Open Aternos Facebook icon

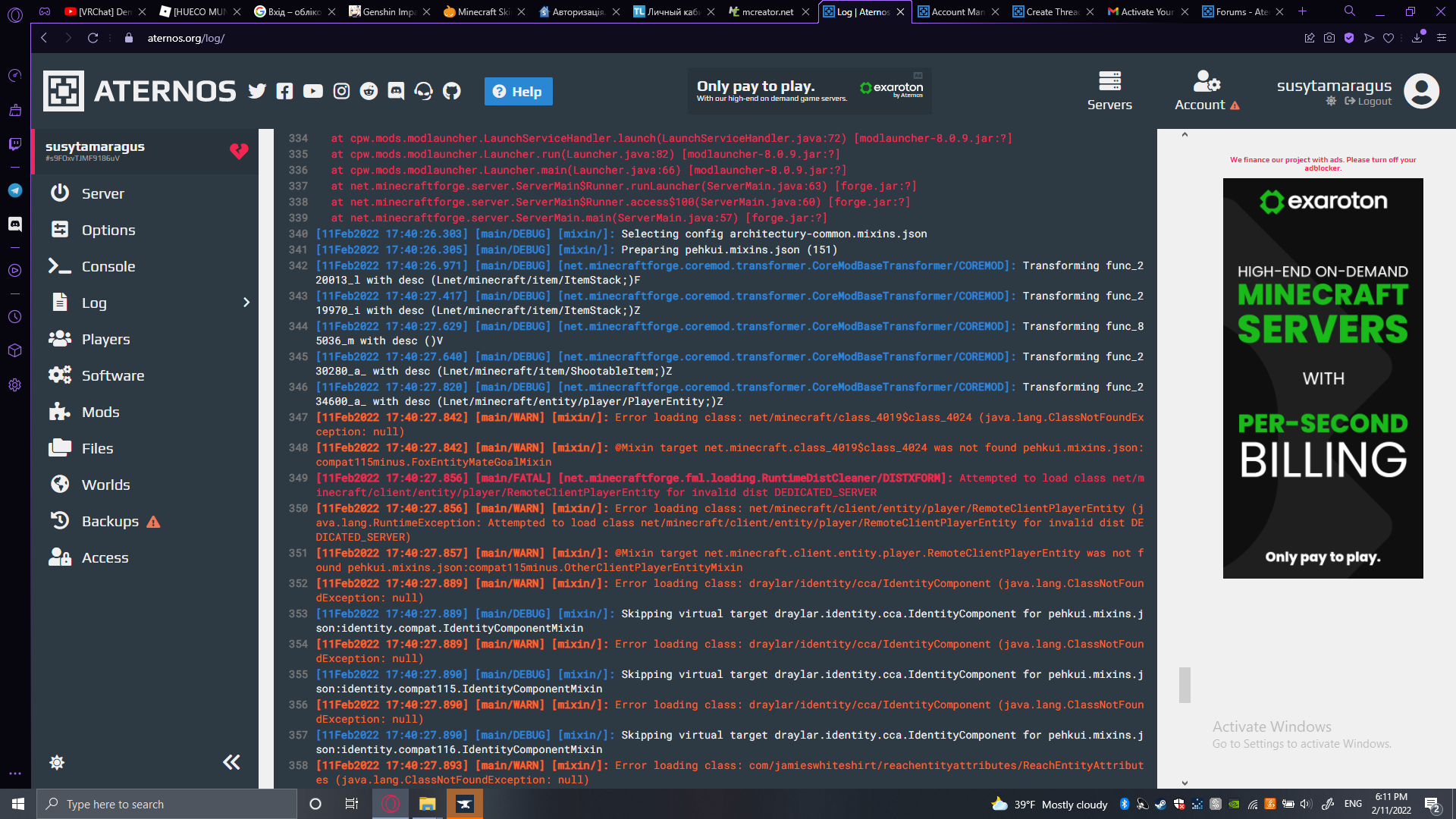click(x=284, y=91)
